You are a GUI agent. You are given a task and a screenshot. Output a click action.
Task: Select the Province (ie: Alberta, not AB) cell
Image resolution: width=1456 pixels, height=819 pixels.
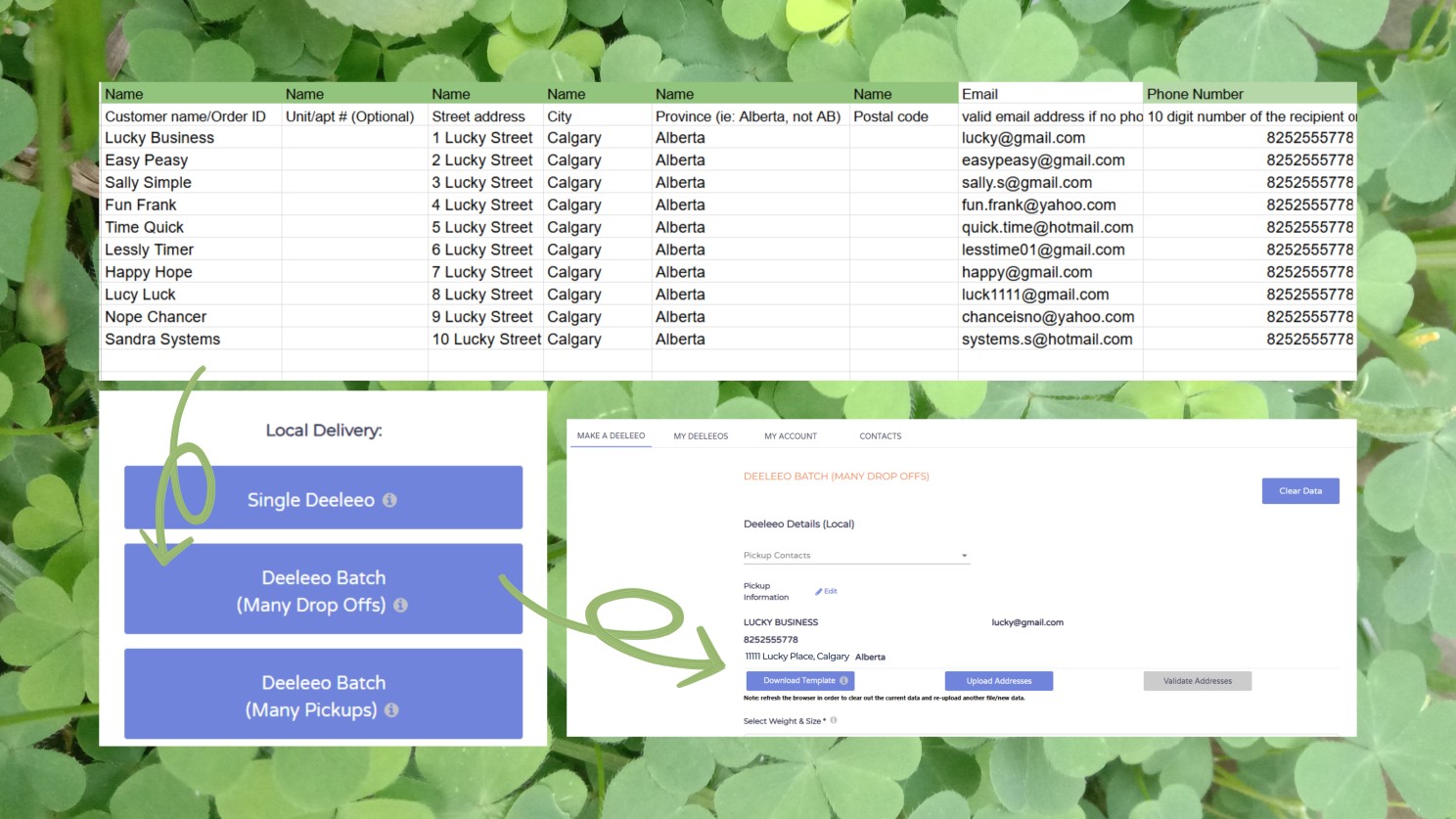[x=751, y=116]
